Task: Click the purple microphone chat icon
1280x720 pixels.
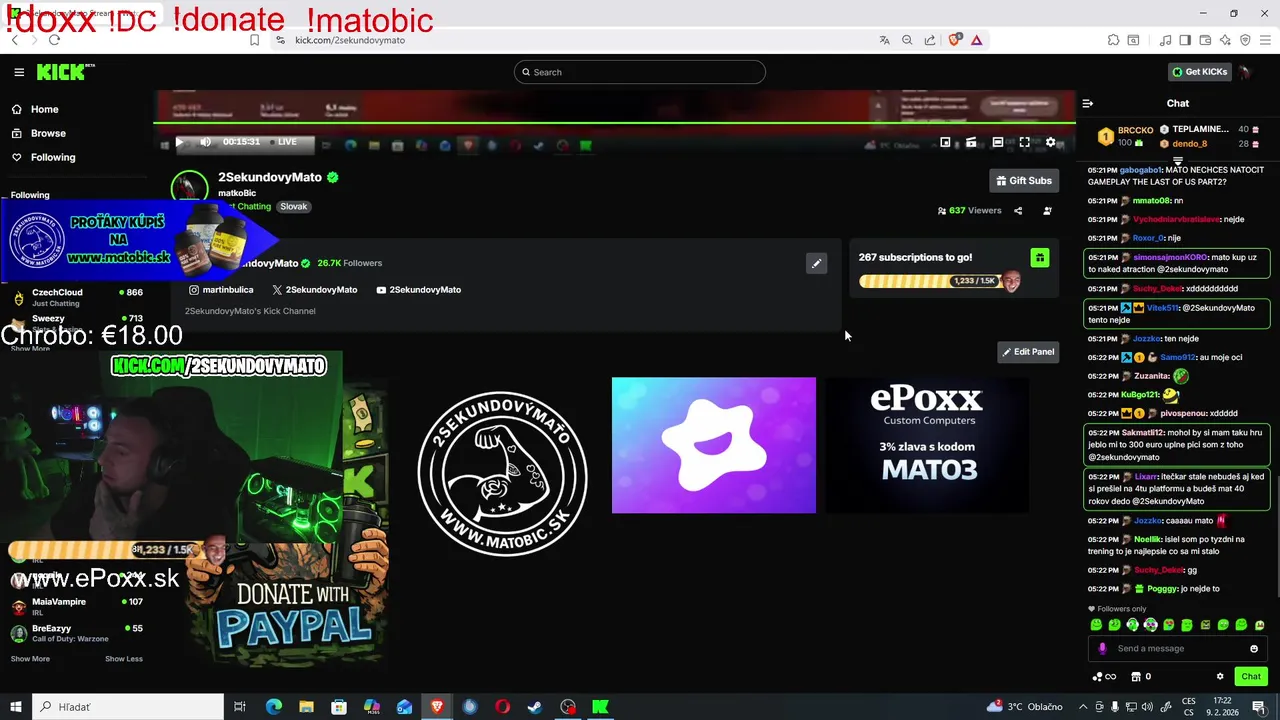Action: (1103, 649)
